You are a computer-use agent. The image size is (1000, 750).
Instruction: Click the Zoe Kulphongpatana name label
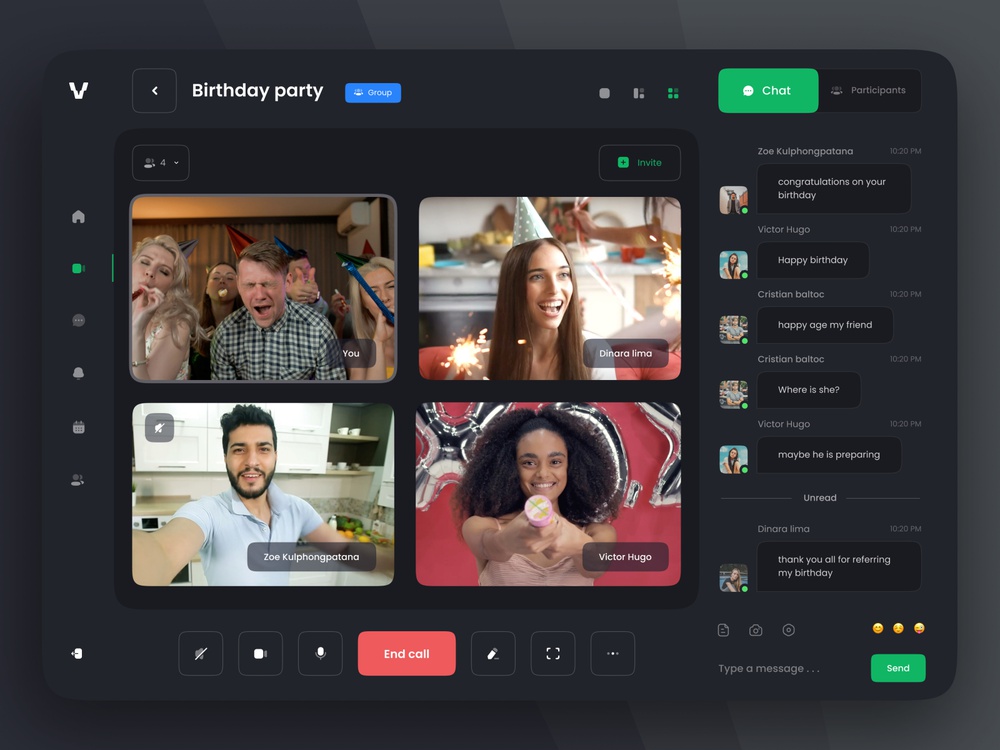(311, 557)
